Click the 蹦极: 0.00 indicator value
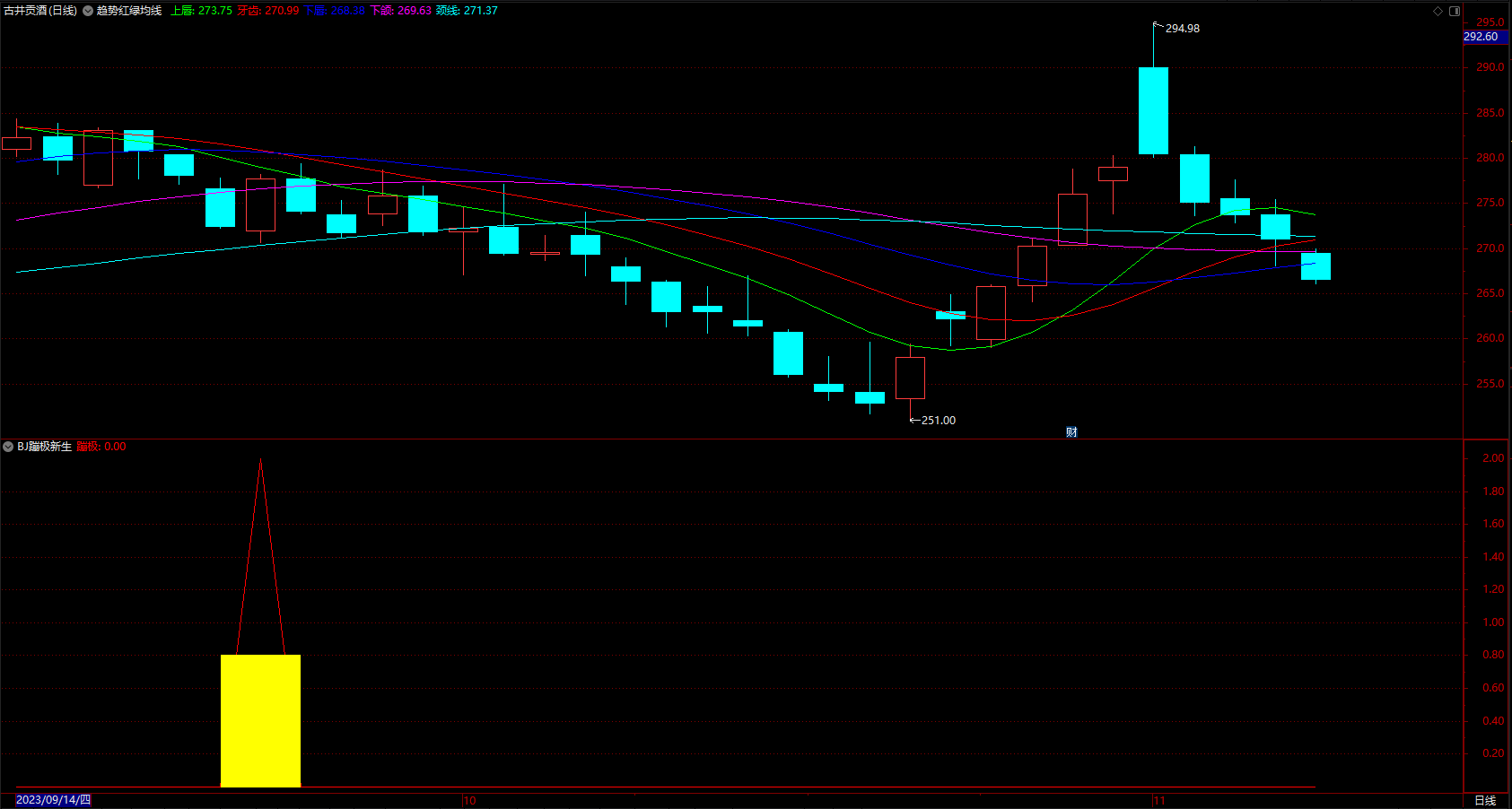1512x809 pixels. pos(101,447)
